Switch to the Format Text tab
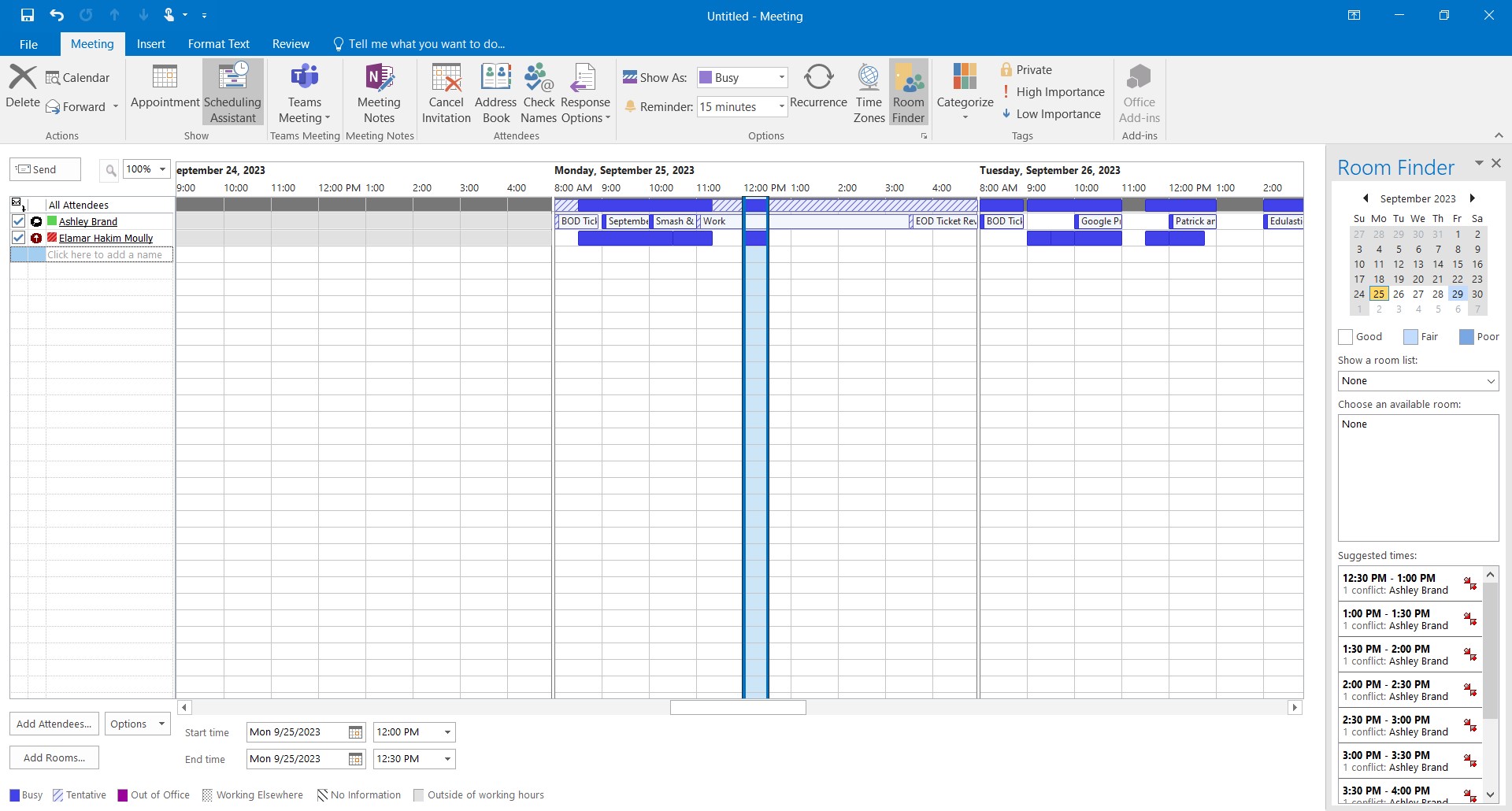 click(x=218, y=43)
